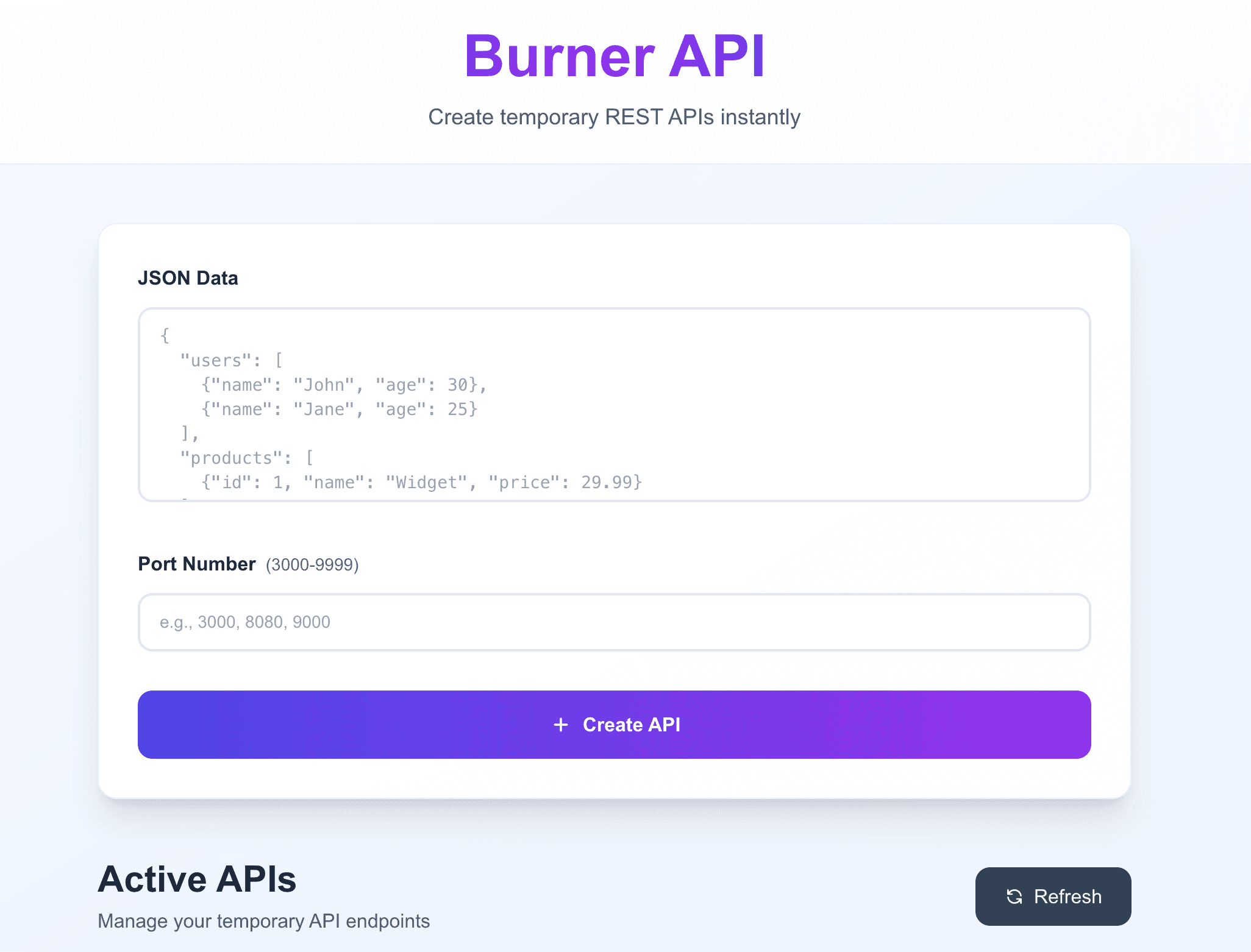Screen dimensions: 1251x952
Task: Click the circular arrows icon in Refresh
Action: (1014, 897)
